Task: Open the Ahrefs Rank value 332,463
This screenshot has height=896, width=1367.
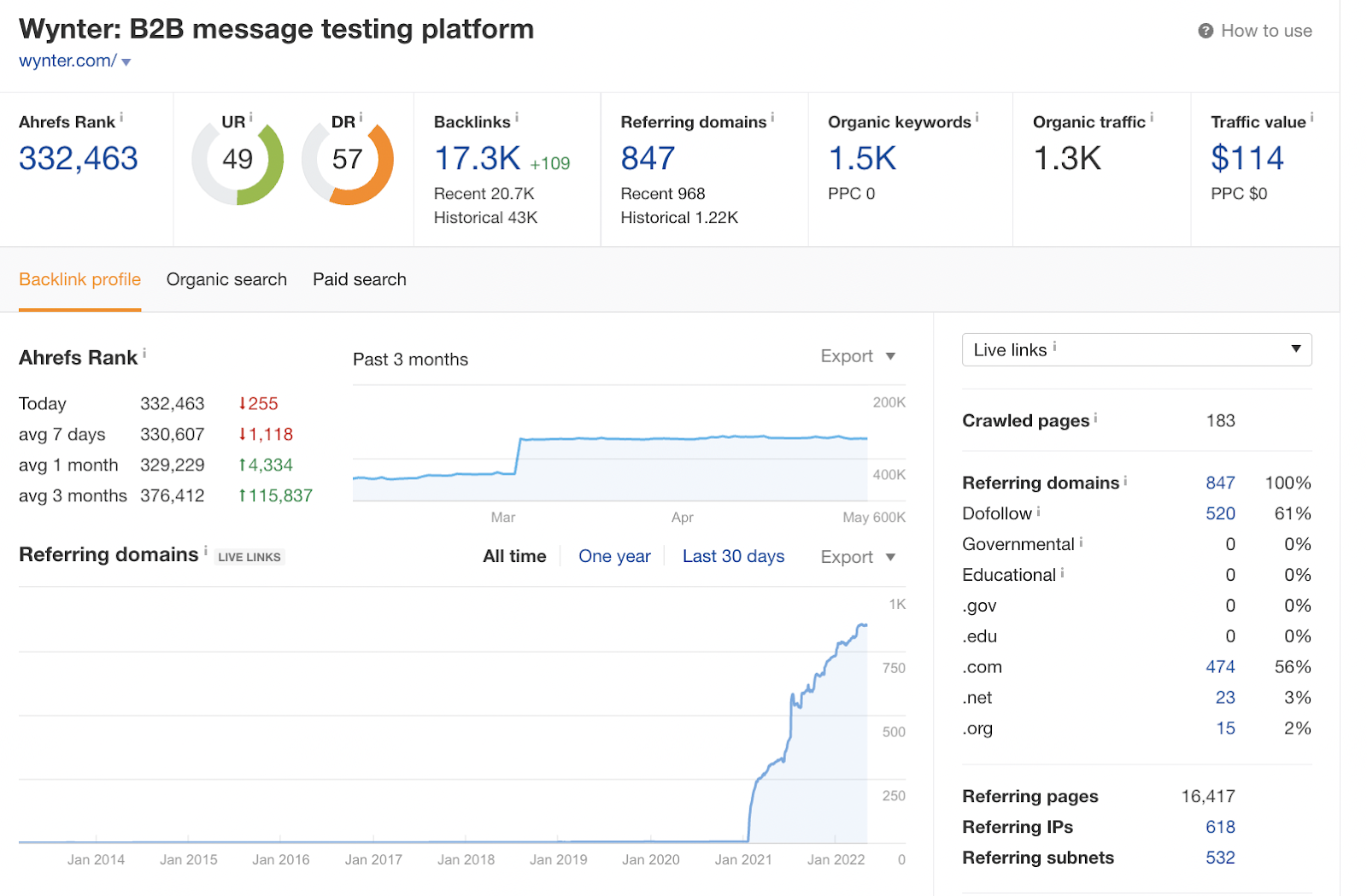Action: 79,159
